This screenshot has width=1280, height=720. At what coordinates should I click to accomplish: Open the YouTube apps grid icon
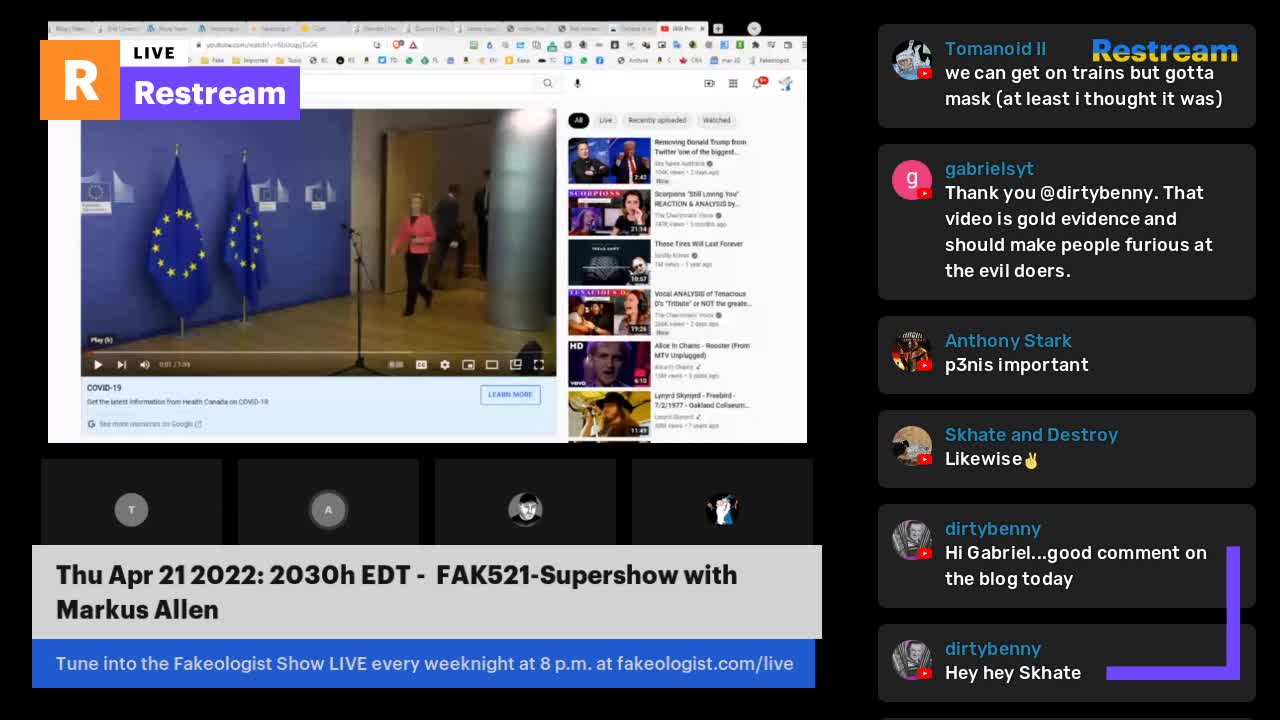click(x=733, y=84)
